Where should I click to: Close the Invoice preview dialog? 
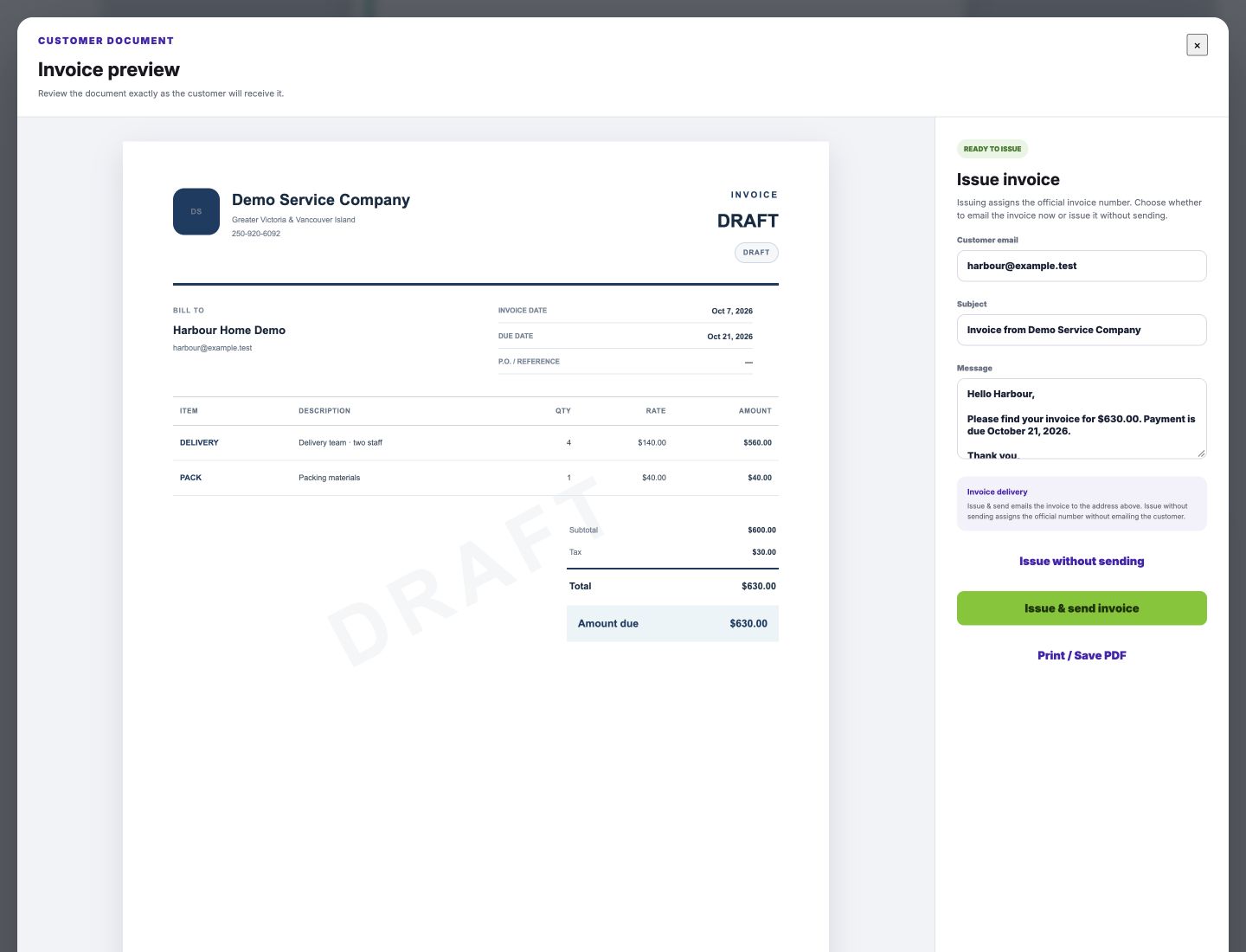[1197, 45]
